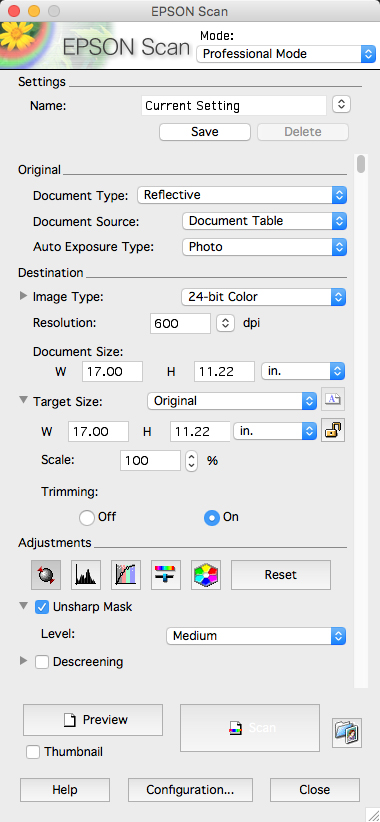Screen dimensions: 380x822
Task: Open the Configuration dialog button
Action: 190,789
